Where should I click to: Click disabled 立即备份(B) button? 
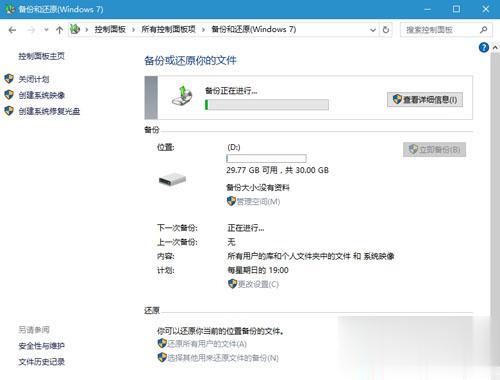pos(434,149)
